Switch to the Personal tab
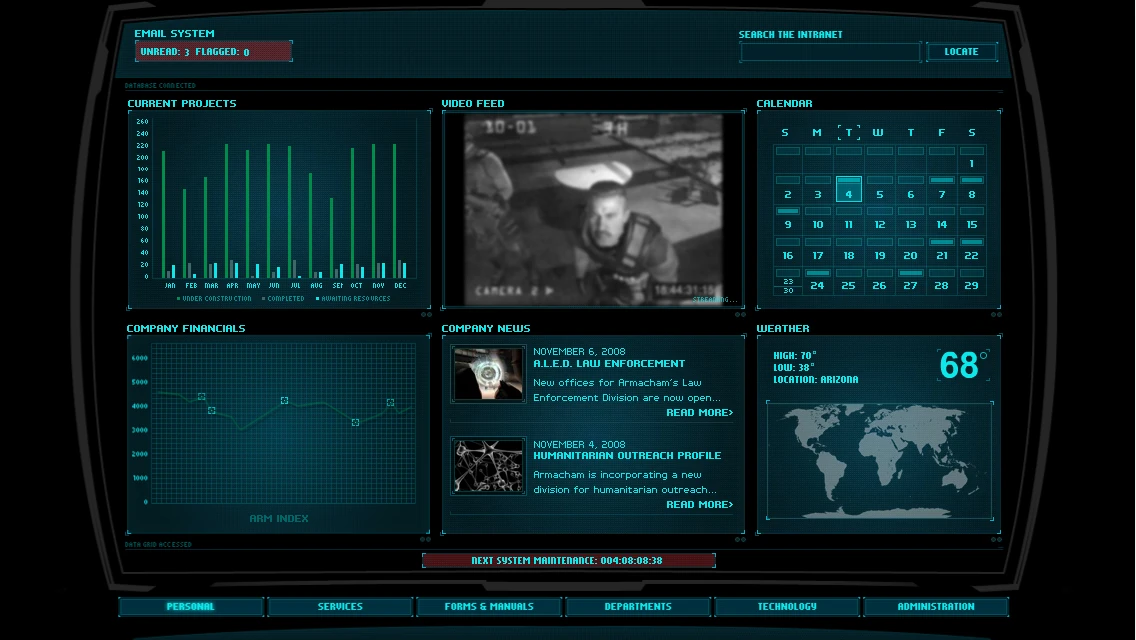This screenshot has height=640, width=1136. (190, 606)
